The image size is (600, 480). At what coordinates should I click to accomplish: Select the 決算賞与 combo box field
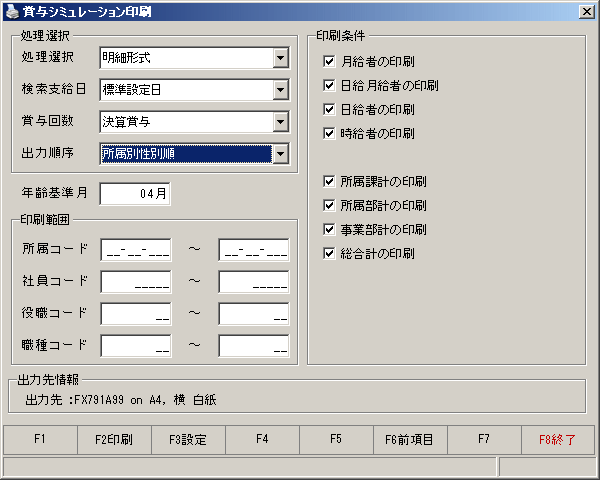(x=194, y=122)
